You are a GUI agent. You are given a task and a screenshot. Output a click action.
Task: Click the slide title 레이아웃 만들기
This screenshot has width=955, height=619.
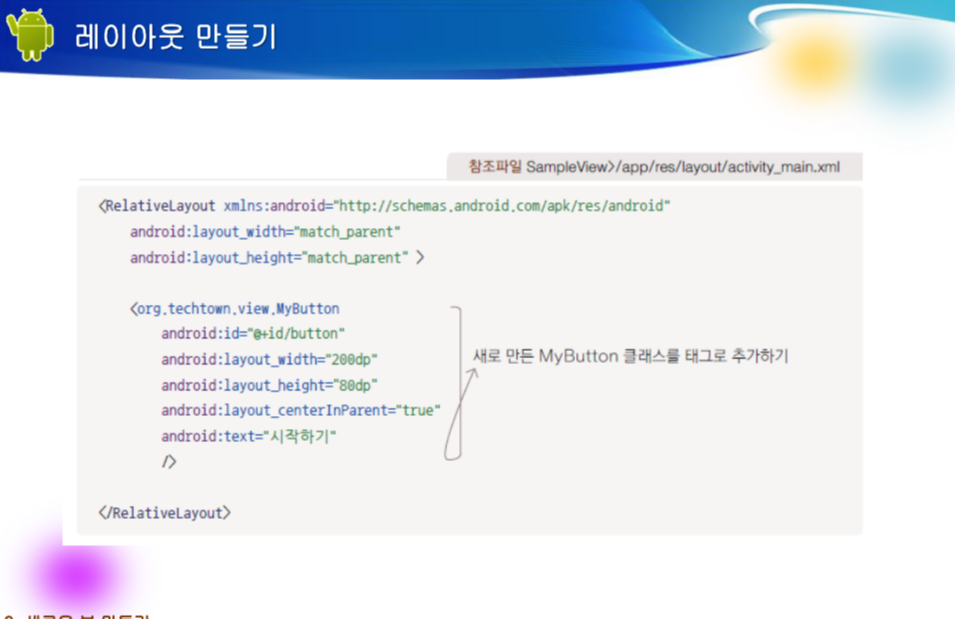[x=175, y=37]
